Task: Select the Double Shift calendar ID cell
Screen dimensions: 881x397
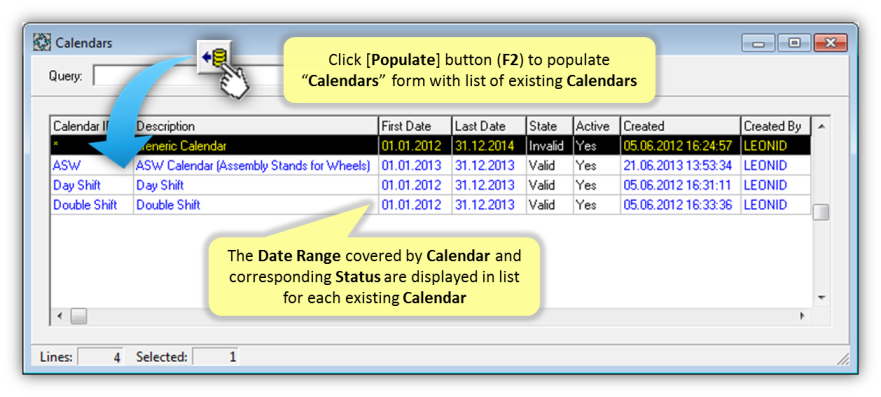Action: click(x=92, y=205)
